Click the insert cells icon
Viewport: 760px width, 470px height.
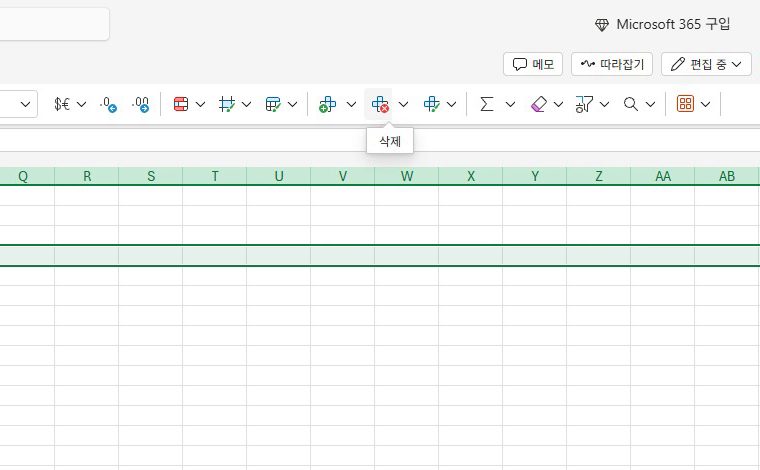(x=328, y=104)
